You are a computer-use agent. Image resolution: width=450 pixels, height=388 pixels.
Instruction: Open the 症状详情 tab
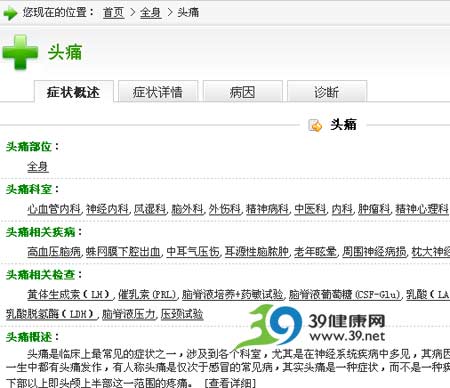coord(158,91)
